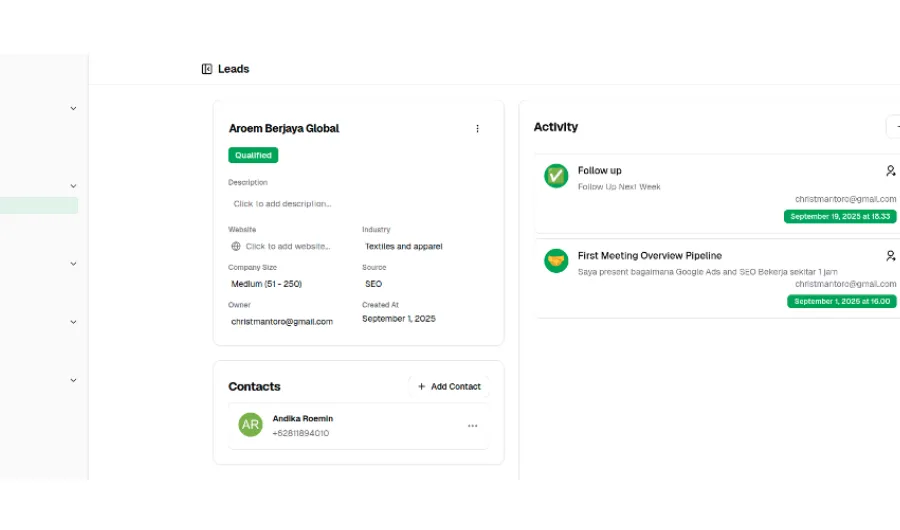This screenshot has height=530, width=900.
Task: Click the email under the Follow up activity
Action: pyautogui.click(x=845, y=199)
